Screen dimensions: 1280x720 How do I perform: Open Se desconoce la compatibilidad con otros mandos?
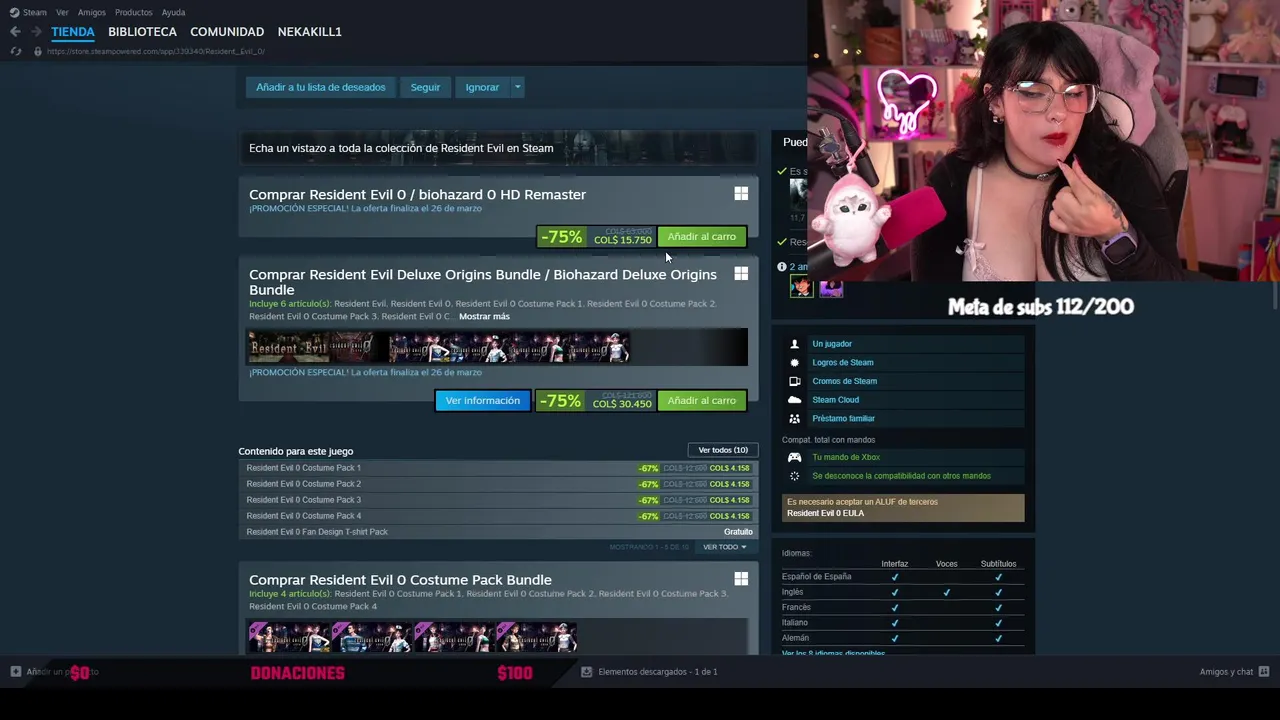pos(902,476)
